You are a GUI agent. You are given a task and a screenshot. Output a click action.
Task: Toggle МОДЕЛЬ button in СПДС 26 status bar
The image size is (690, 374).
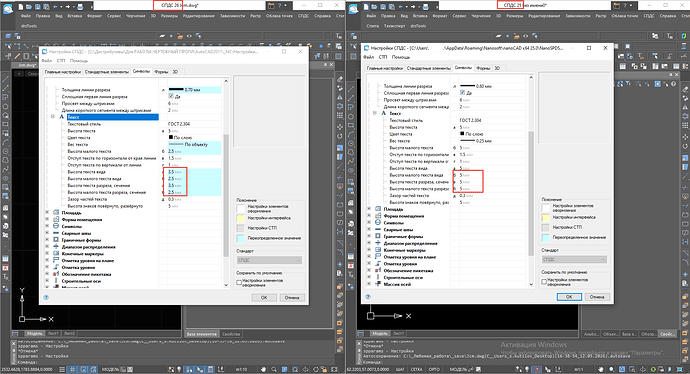[110, 369]
